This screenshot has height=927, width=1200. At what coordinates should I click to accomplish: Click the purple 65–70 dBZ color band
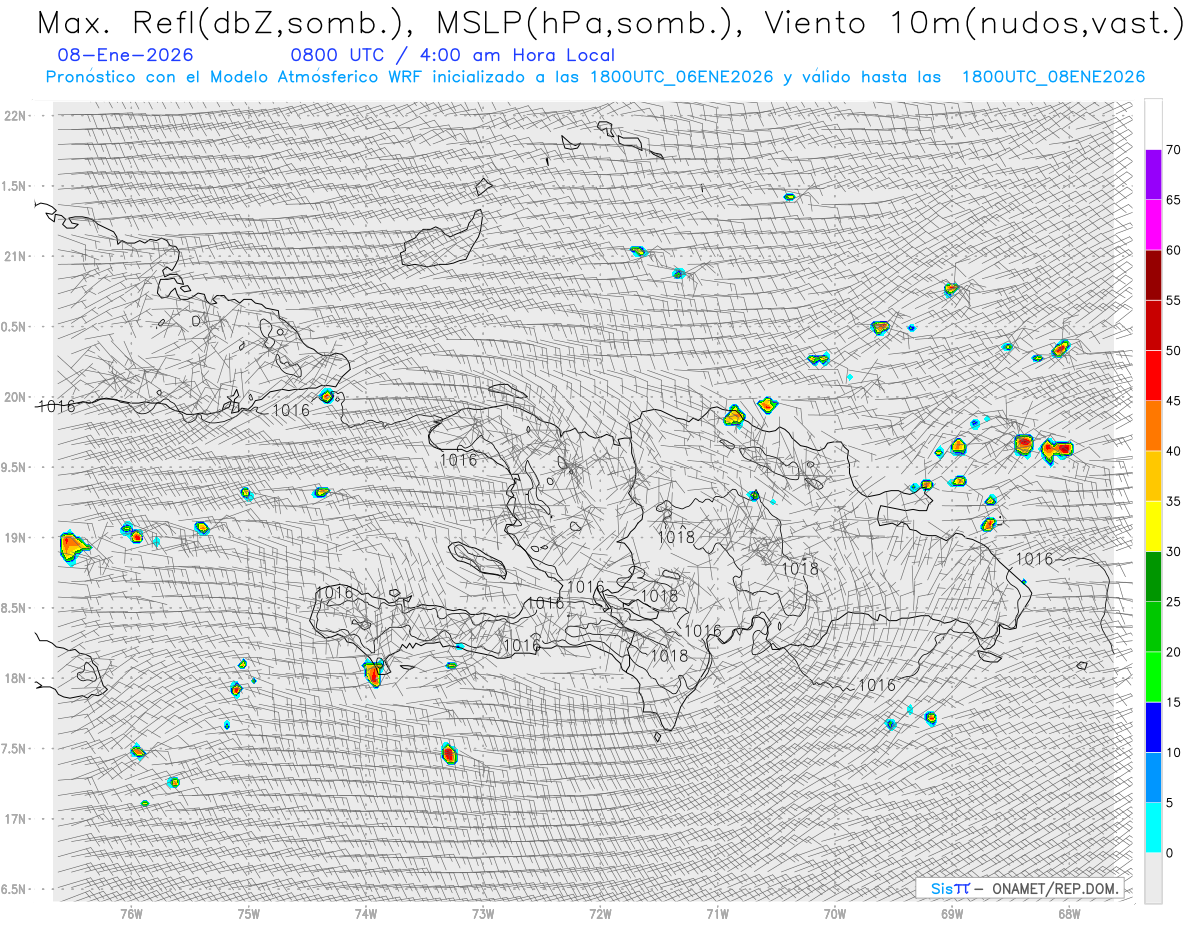1153,174
